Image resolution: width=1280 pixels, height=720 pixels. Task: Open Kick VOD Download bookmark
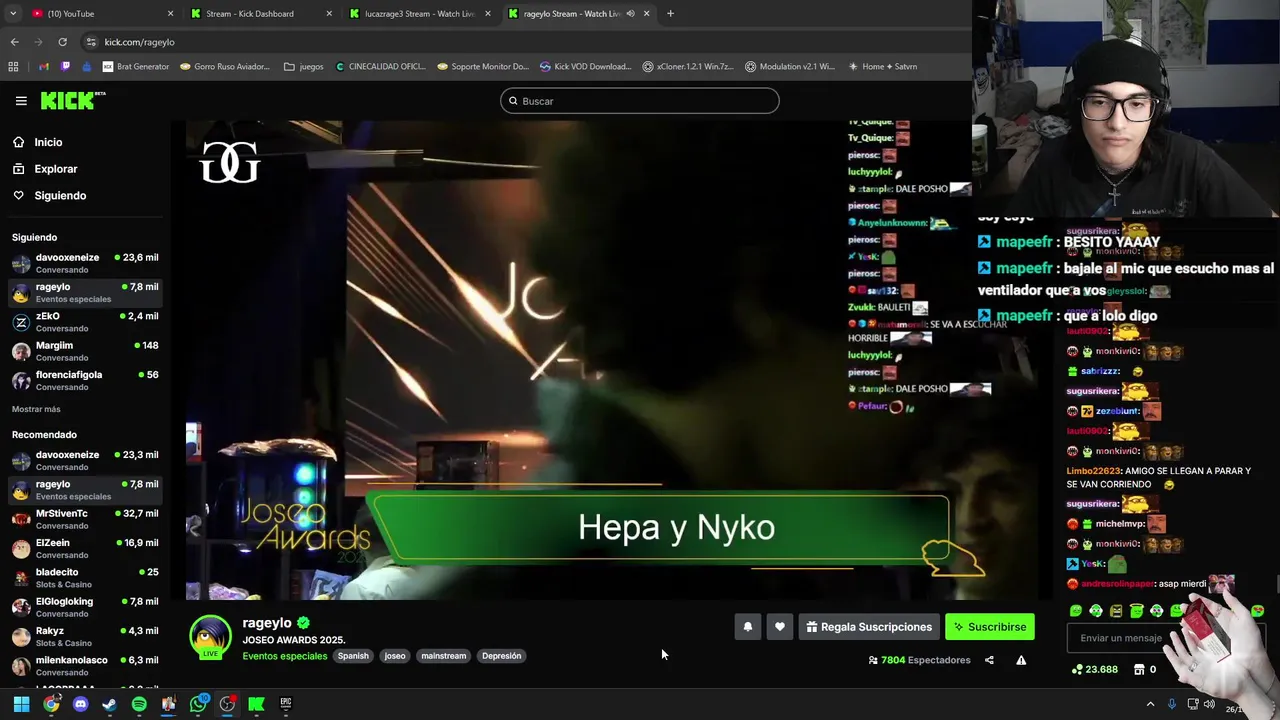click(x=585, y=67)
